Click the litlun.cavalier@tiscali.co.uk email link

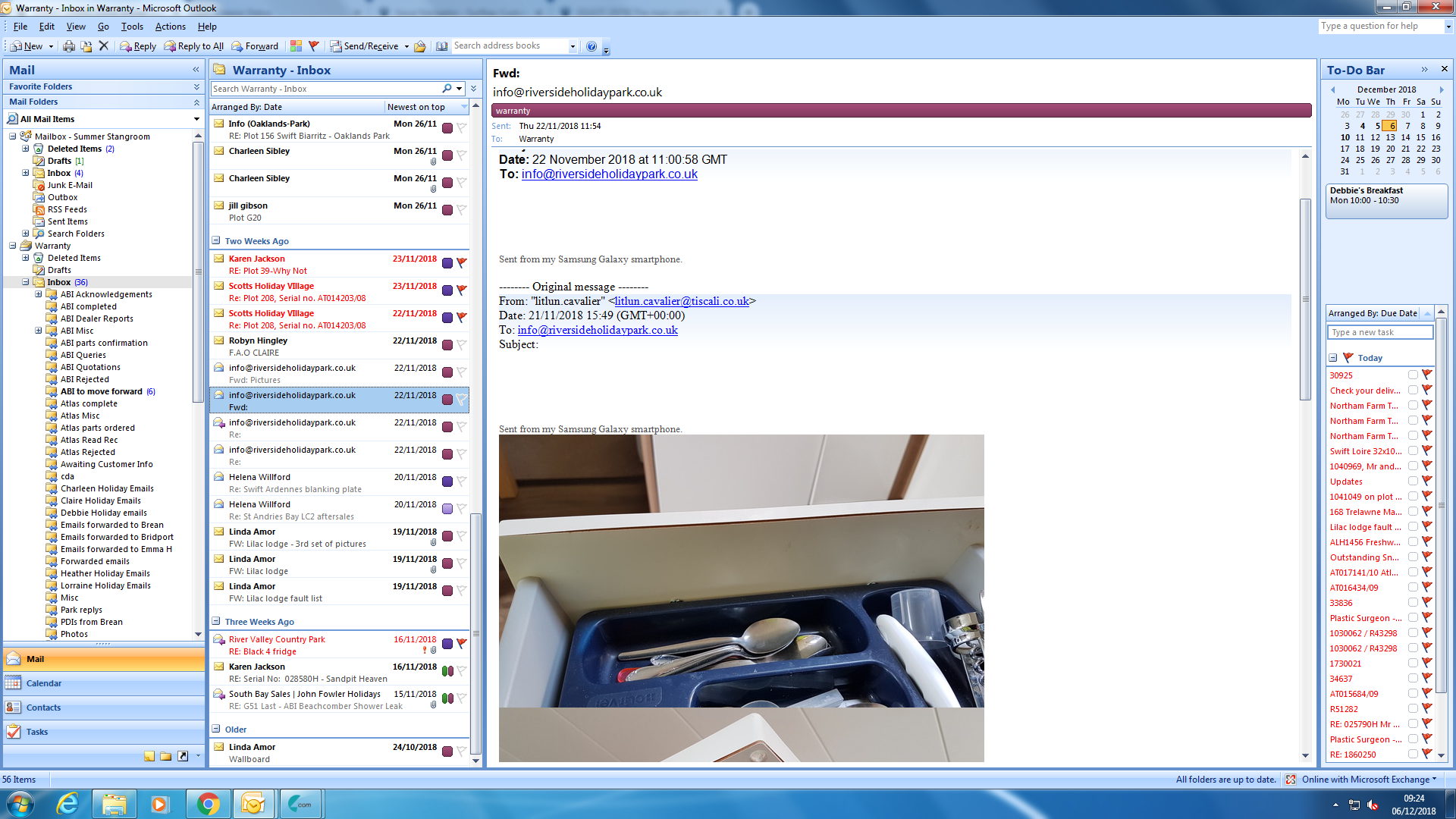pos(681,301)
